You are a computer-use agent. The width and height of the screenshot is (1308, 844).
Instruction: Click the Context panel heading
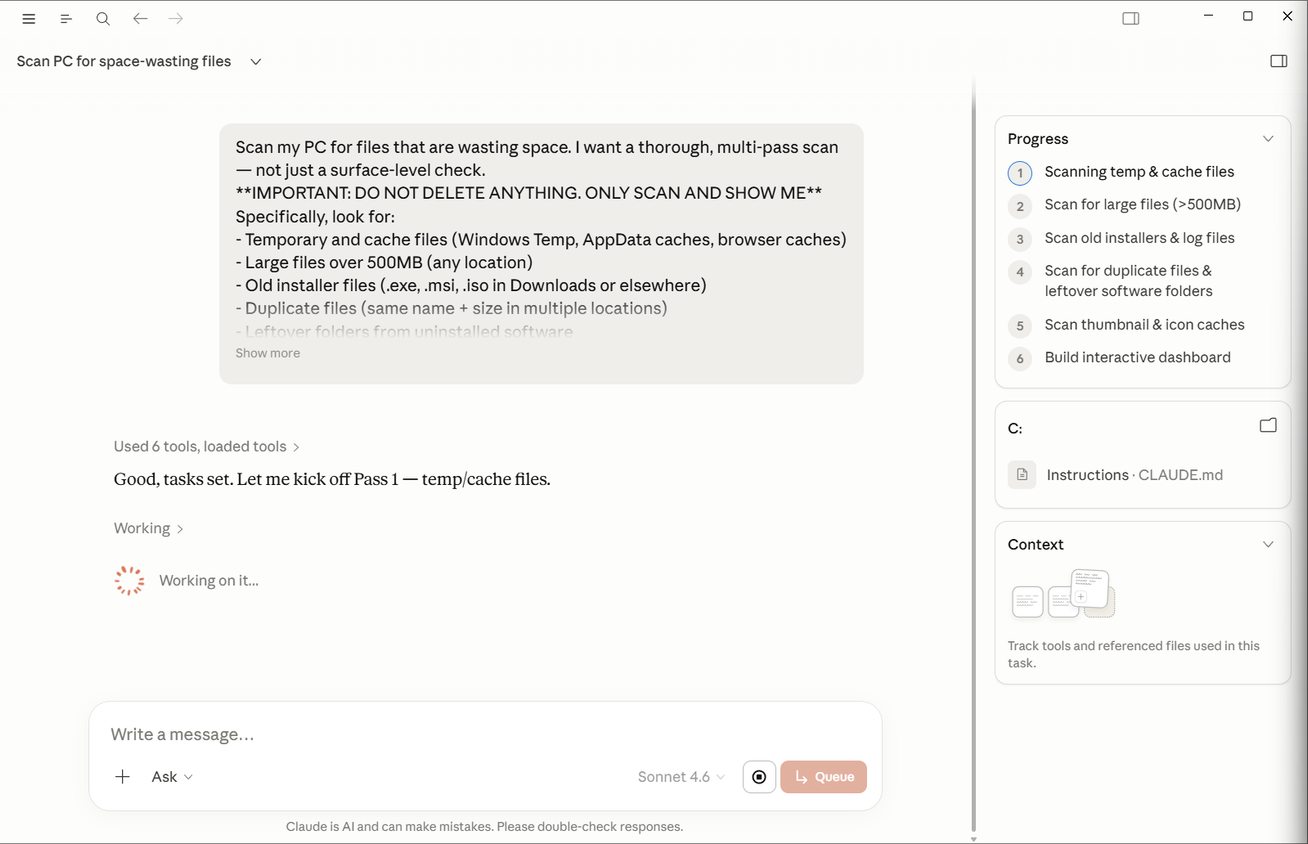point(1035,545)
